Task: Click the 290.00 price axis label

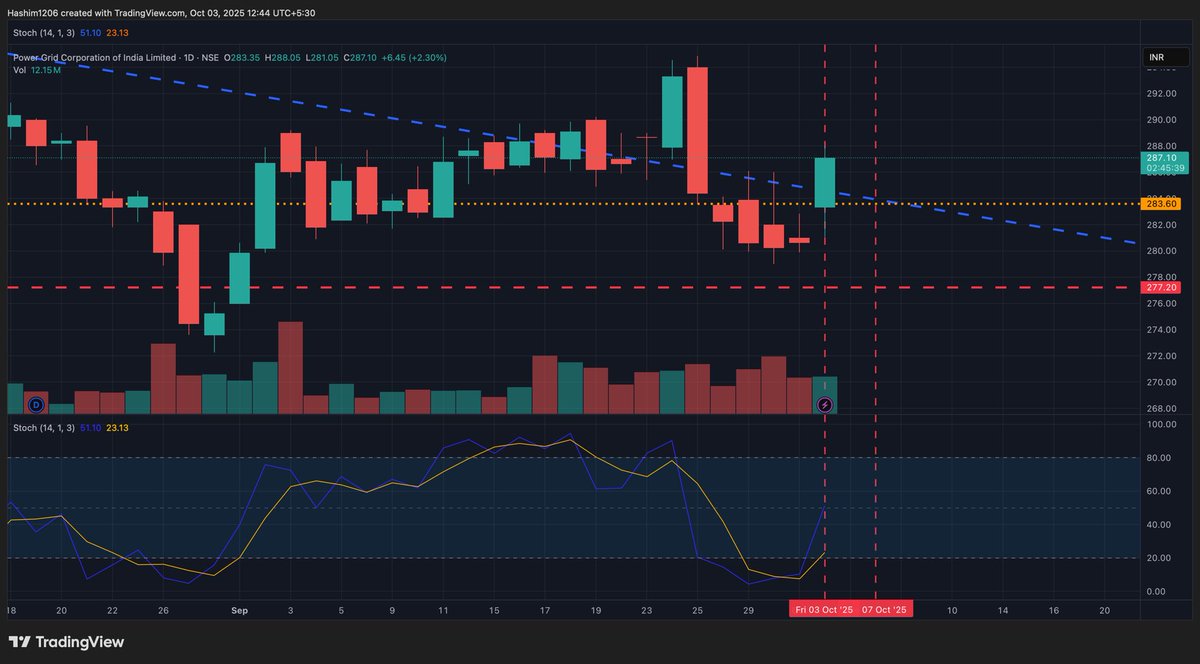Action: click(1161, 120)
